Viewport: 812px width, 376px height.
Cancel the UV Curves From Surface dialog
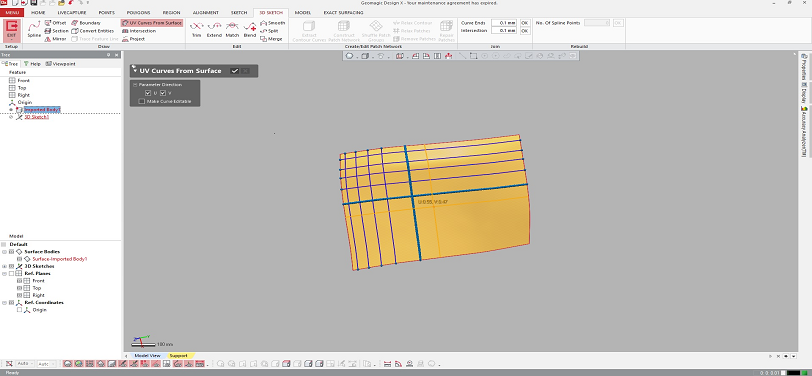(245, 71)
